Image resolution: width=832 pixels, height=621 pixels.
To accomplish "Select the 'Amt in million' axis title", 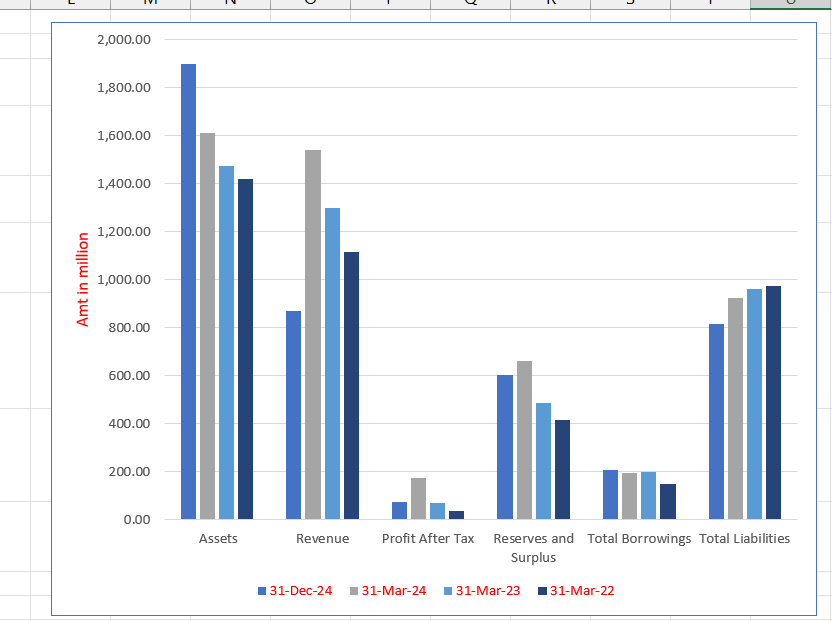I will (83, 280).
